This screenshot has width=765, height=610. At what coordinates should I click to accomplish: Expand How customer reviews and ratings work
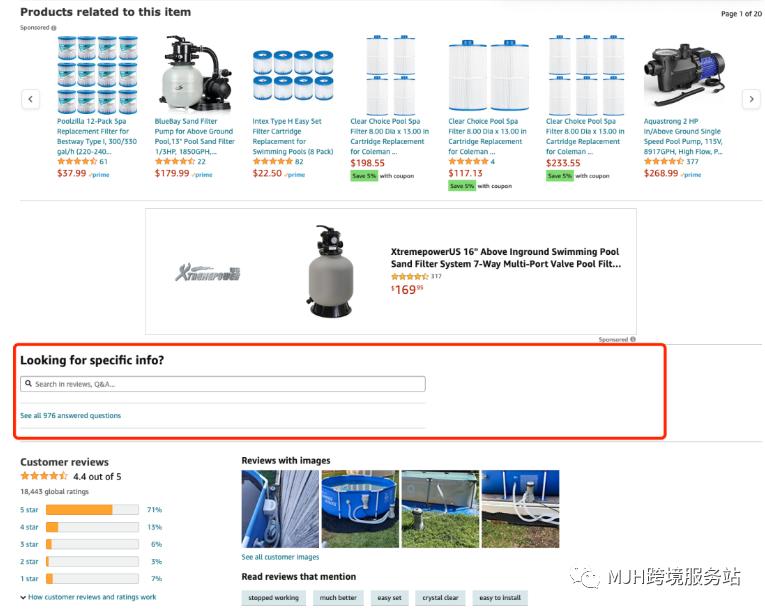coord(88,597)
